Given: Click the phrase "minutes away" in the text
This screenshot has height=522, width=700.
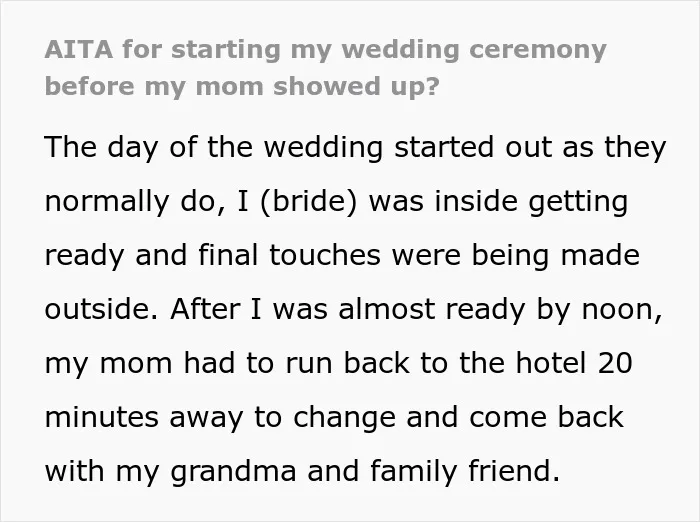Looking at the screenshot, I should click(x=144, y=418).
